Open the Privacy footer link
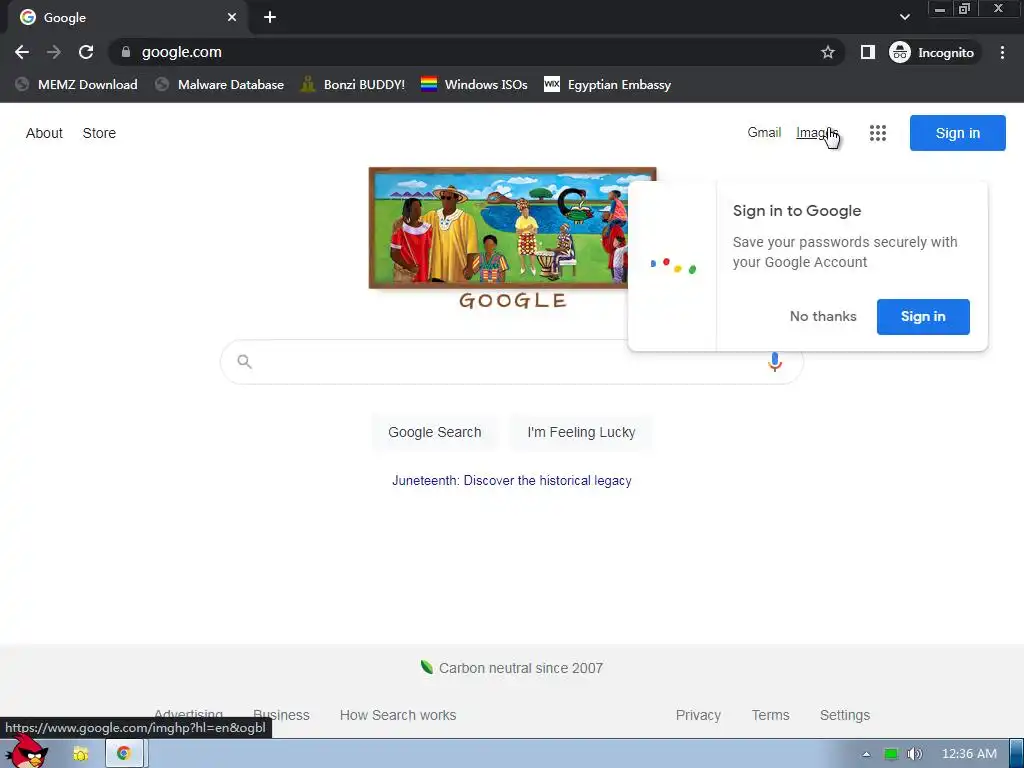The width and height of the screenshot is (1024, 768). click(698, 715)
